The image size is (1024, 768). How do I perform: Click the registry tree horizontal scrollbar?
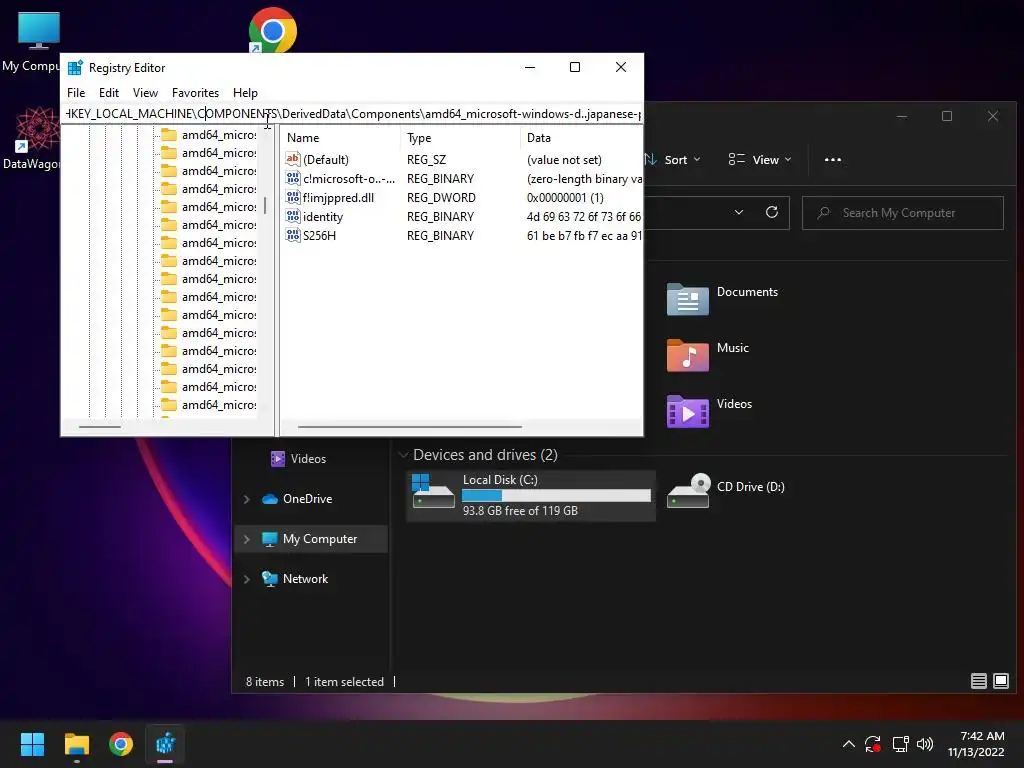point(100,427)
